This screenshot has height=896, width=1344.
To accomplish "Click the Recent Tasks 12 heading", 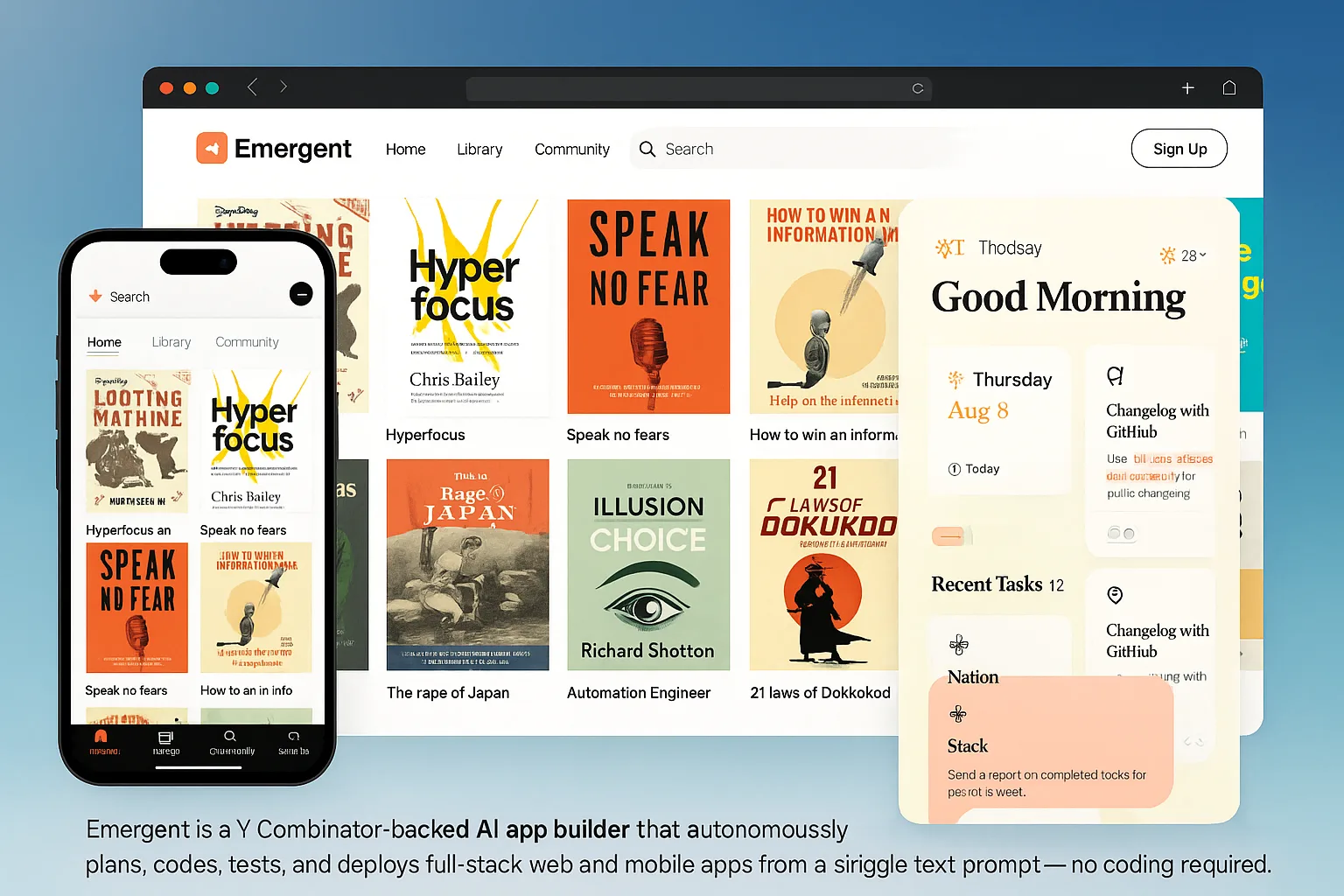I will coord(997,584).
